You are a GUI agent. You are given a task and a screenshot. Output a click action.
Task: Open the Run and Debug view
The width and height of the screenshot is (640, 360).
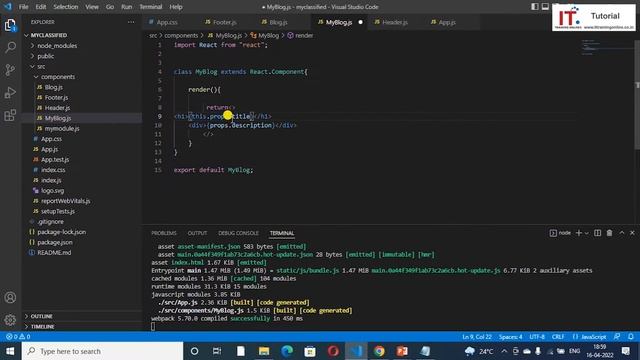click(x=10, y=93)
